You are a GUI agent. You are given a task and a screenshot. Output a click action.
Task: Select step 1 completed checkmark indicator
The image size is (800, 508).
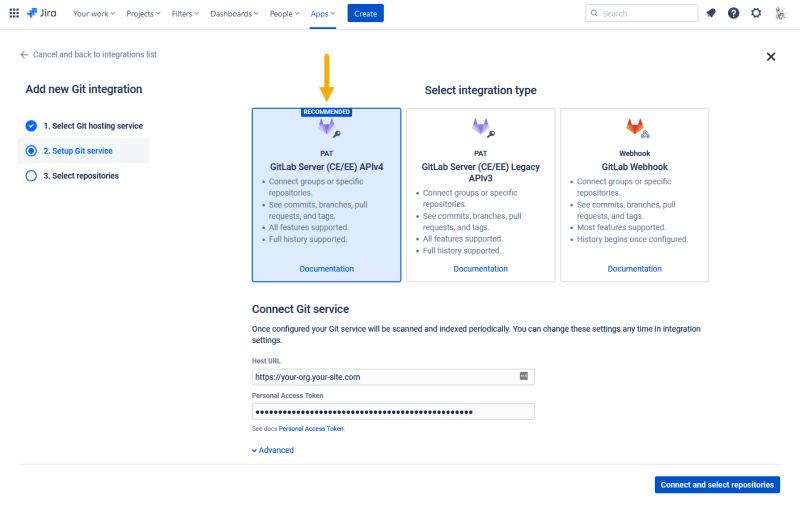point(31,126)
